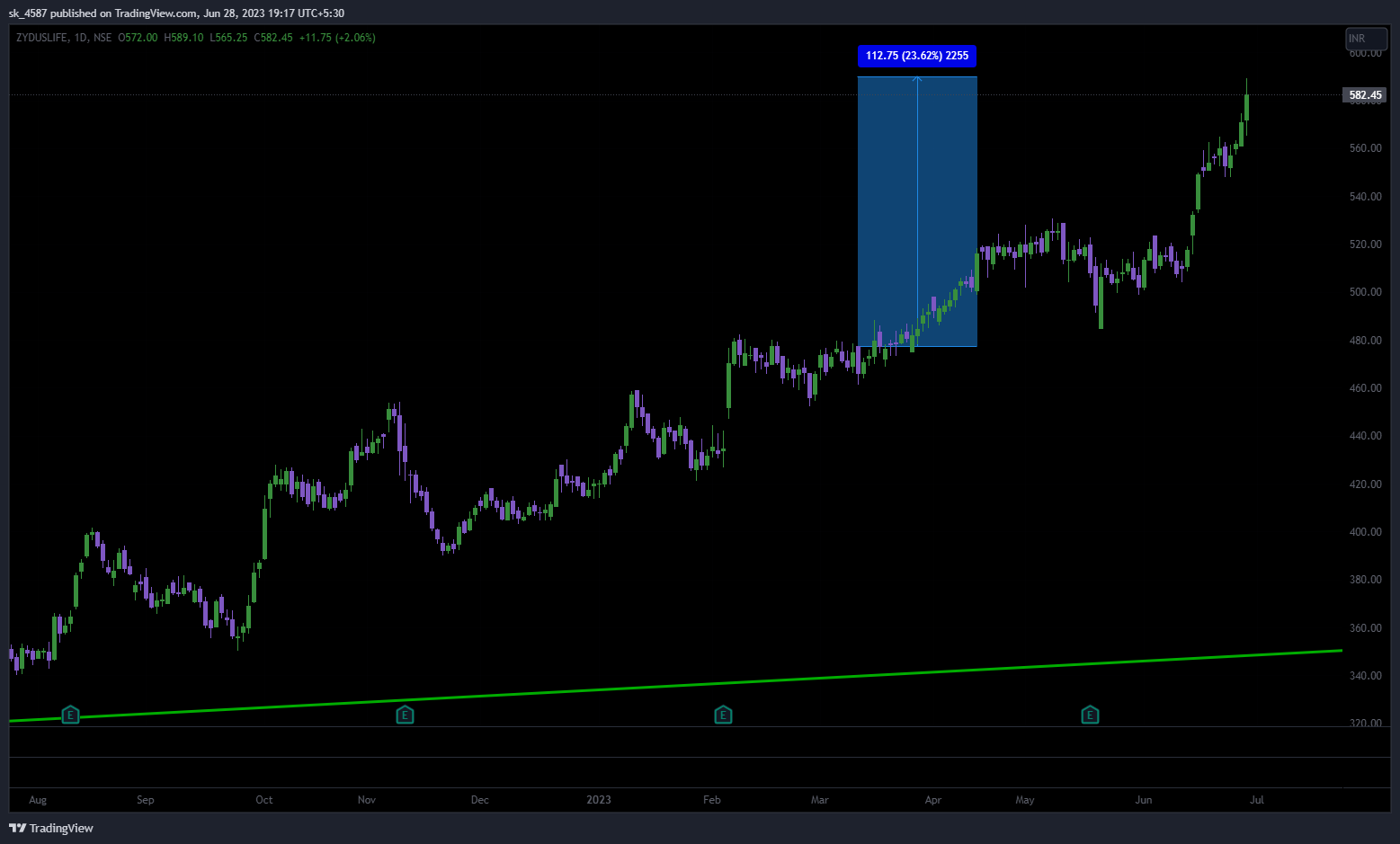Click the publish info text by sk_4587
The width and height of the screenshot is (1400, 844).
[176, 13]
